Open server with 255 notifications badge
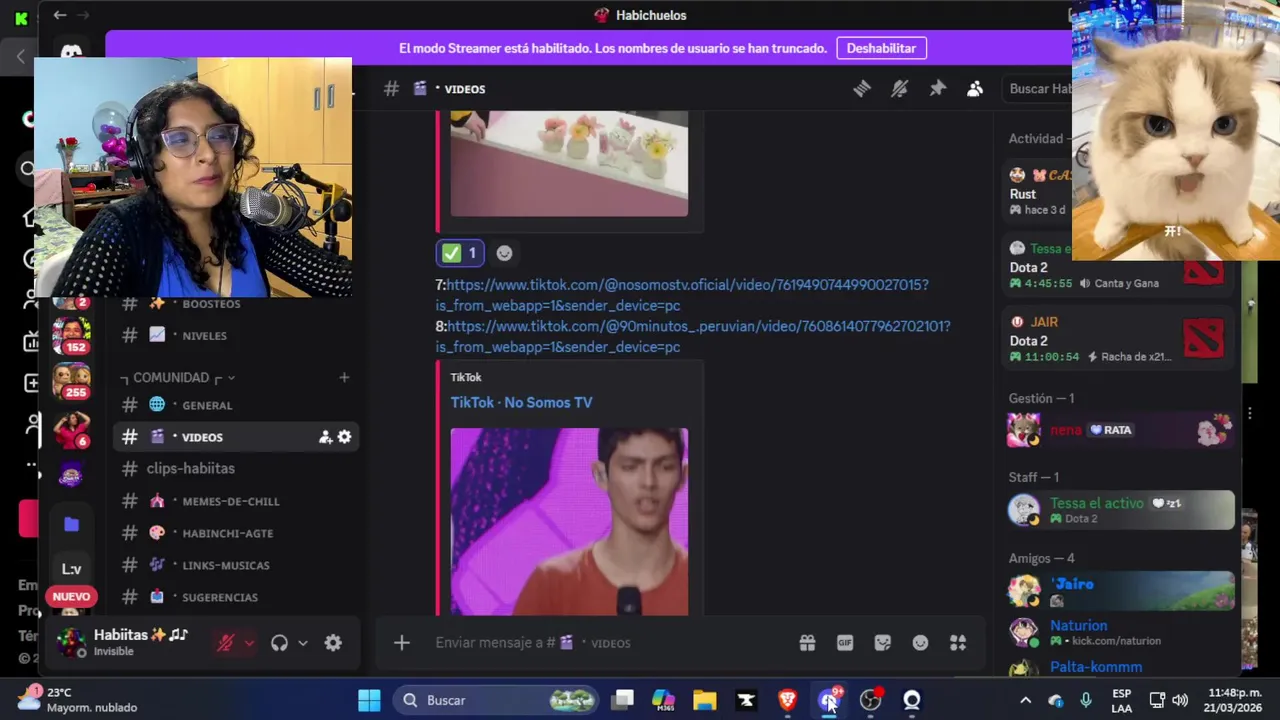1280x720 pixels. point(72,382)
